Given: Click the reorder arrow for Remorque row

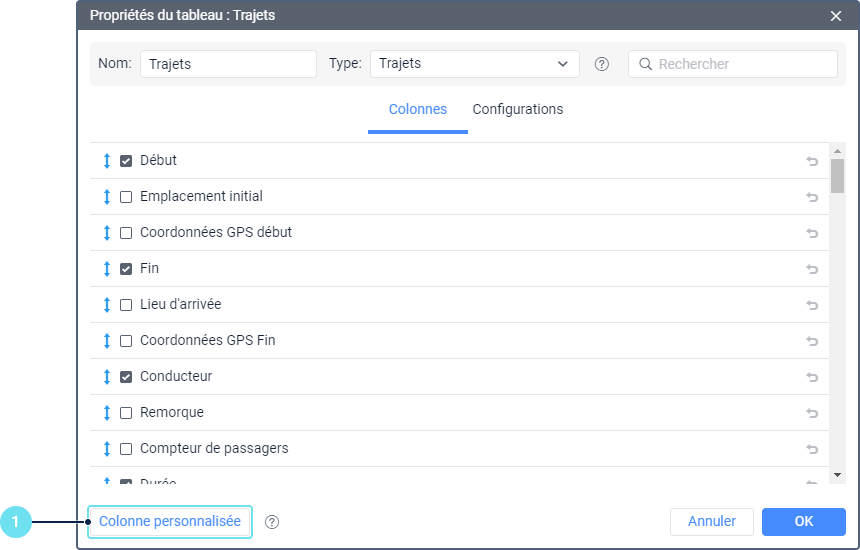Looking at the screenshot, I should (107, 413).
